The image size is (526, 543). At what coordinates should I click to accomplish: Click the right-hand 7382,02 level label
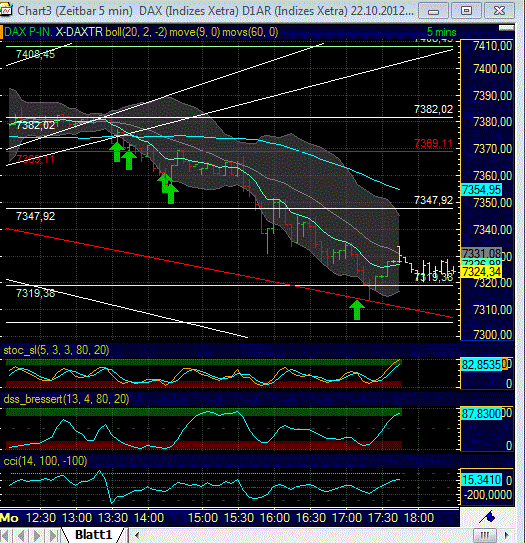tap(433, 109)
